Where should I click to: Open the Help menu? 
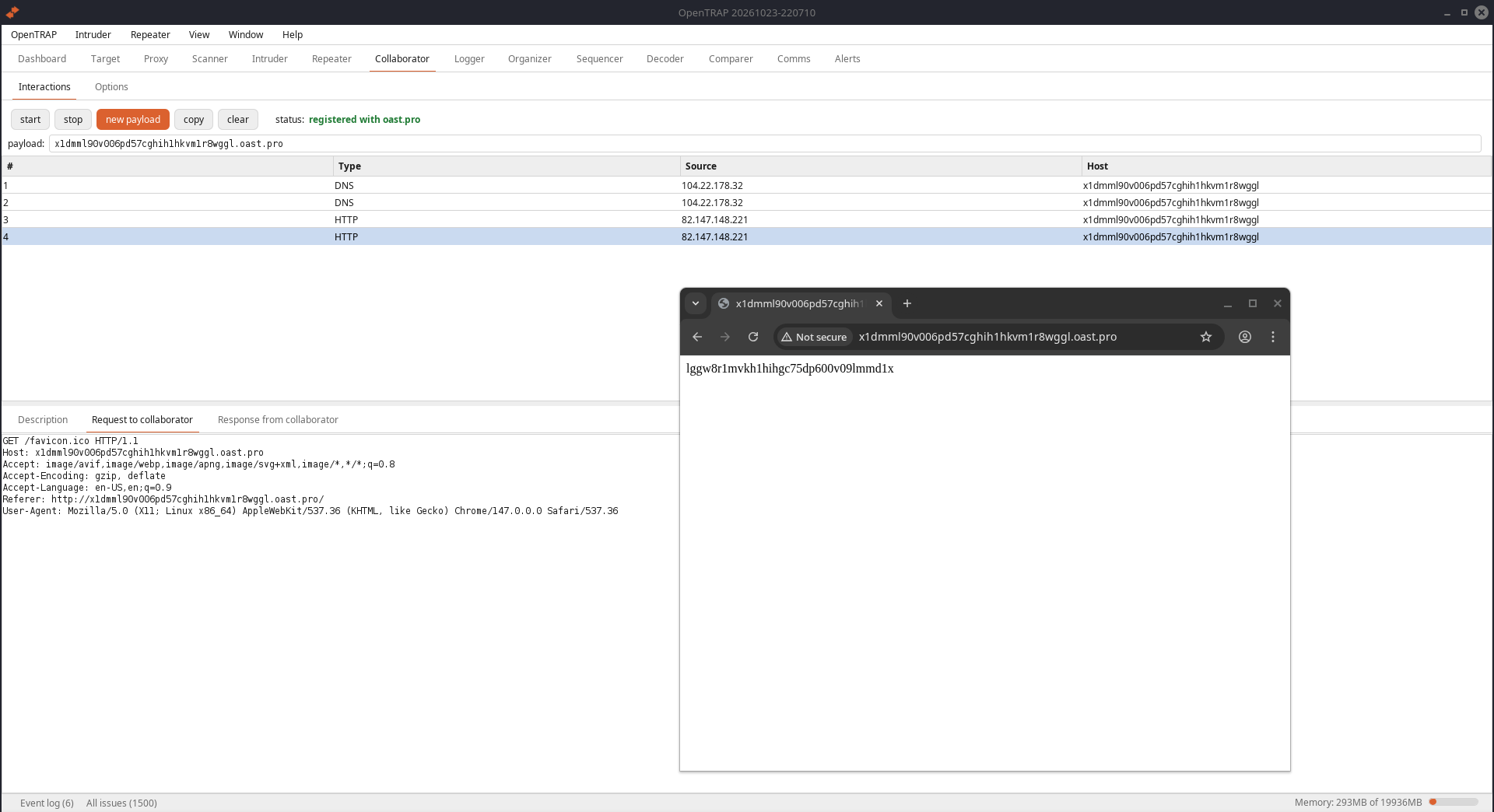[293, 34]
